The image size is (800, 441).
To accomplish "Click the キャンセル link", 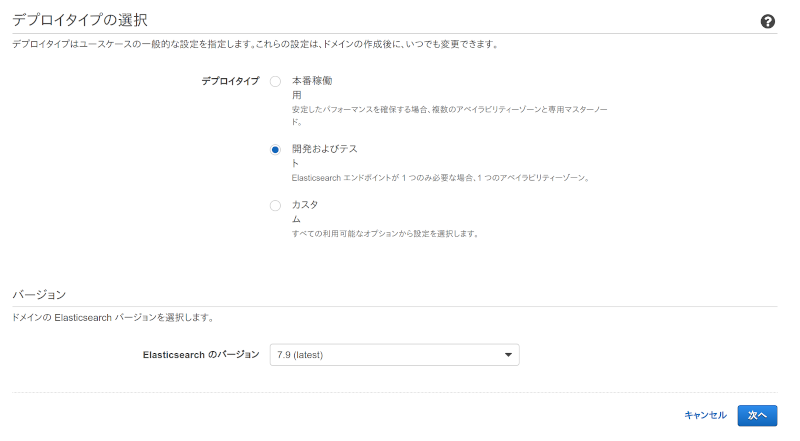I will click(705, 415).
